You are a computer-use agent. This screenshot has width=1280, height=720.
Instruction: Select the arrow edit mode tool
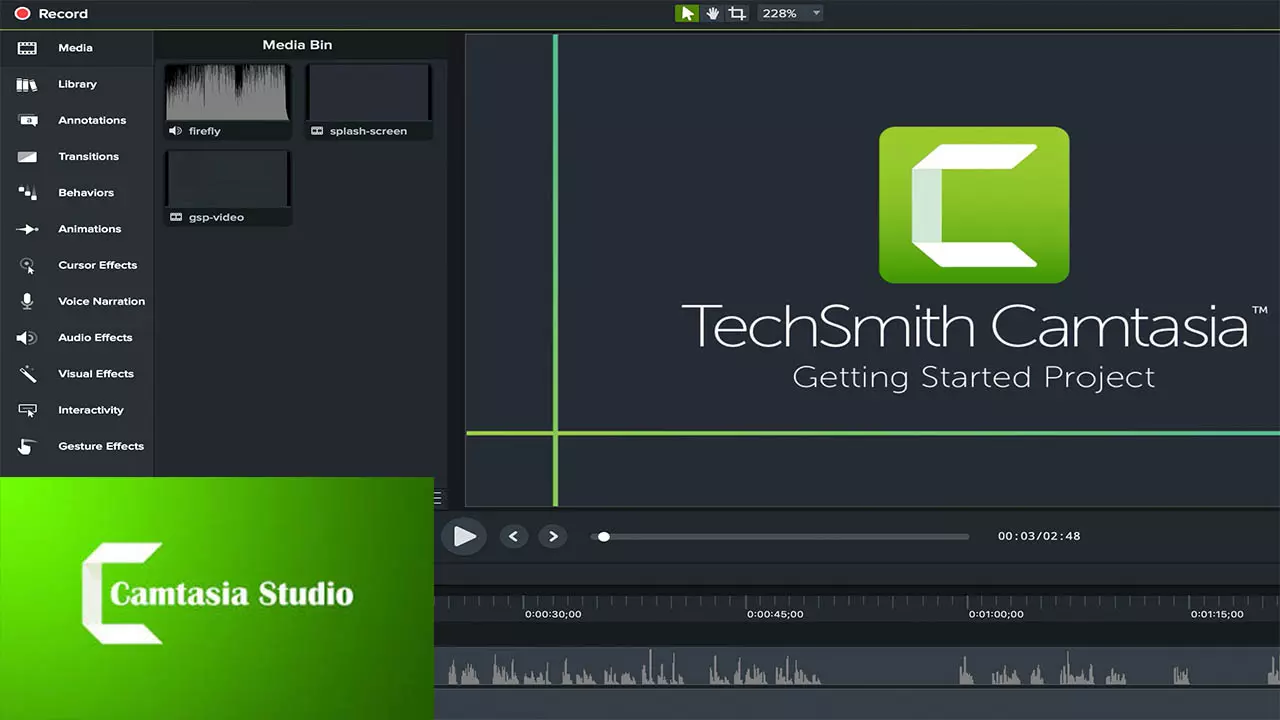[x=686, y=13]
